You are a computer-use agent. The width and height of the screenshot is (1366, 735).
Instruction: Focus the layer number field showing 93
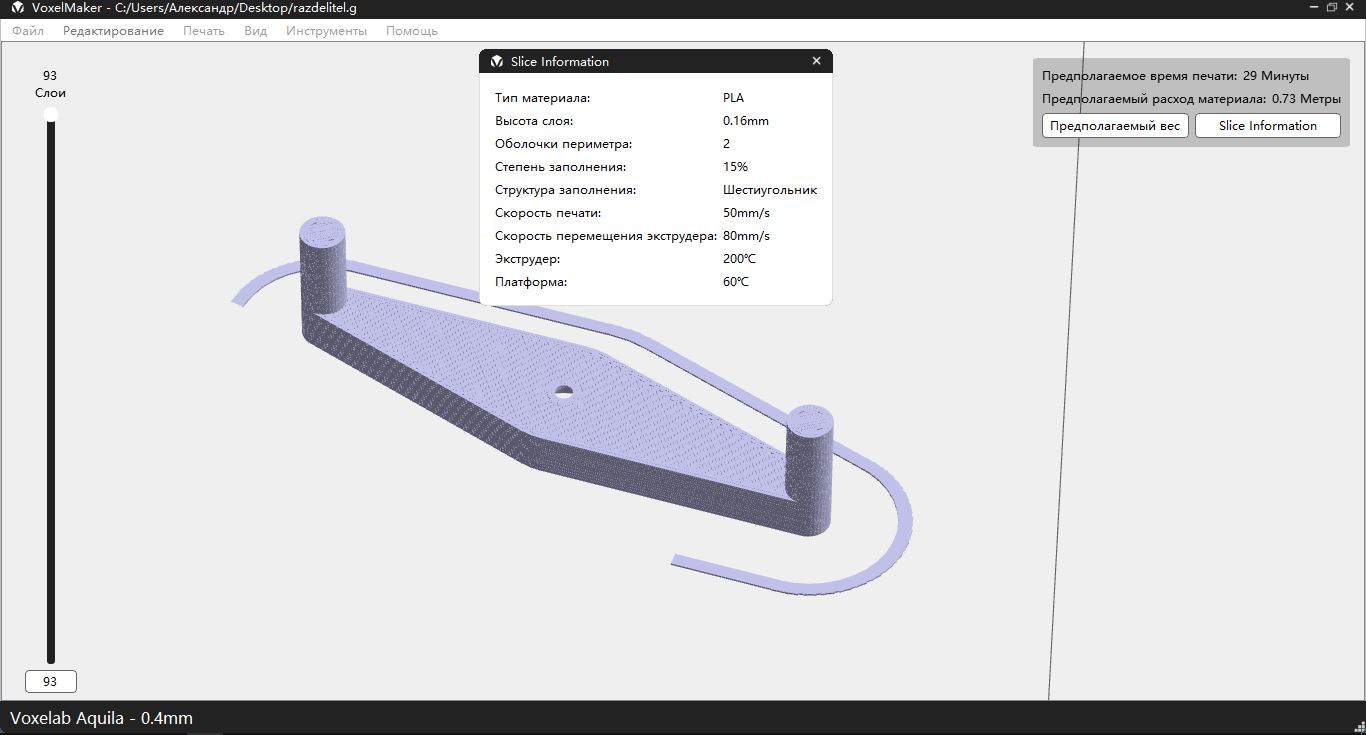(x=51, y=682)
